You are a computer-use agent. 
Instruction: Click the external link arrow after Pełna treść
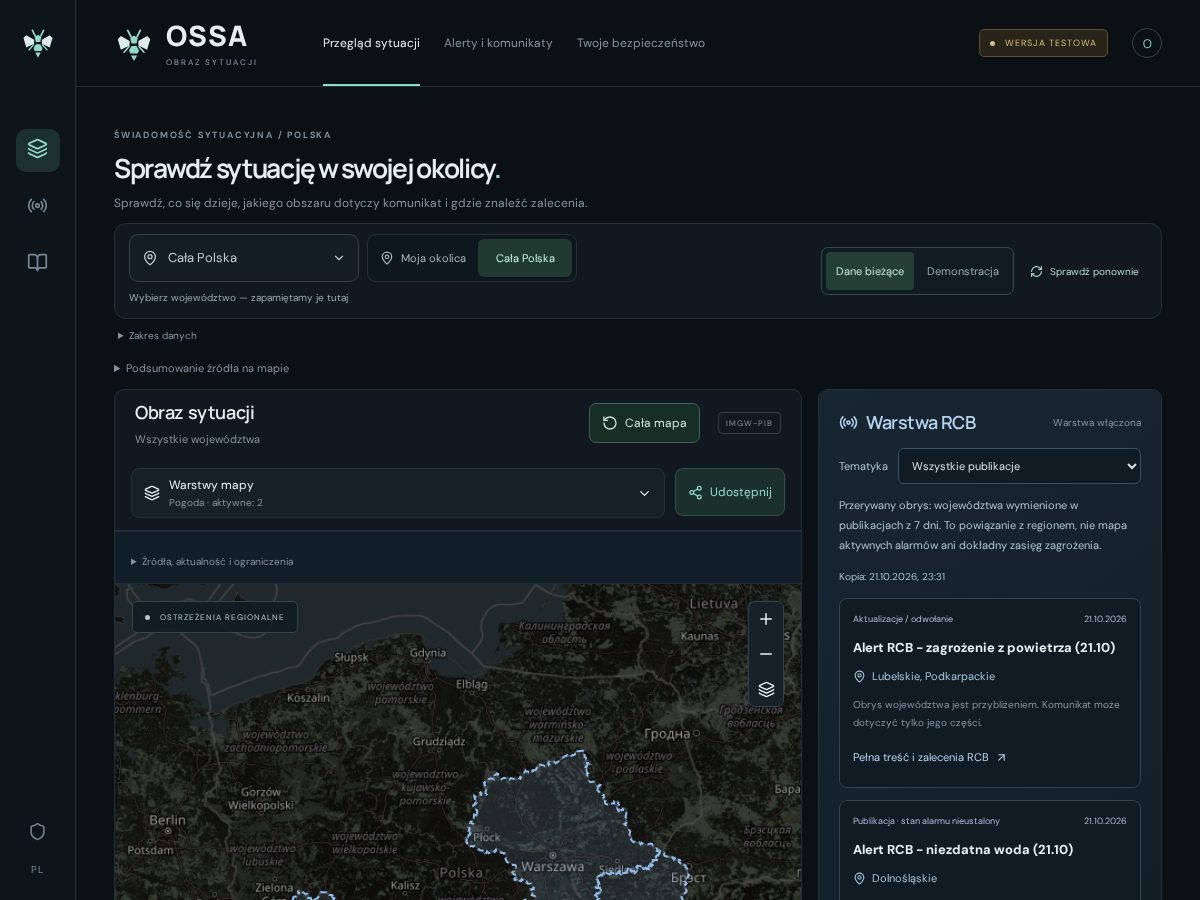pyautogui.click(x=1001, y=758)
